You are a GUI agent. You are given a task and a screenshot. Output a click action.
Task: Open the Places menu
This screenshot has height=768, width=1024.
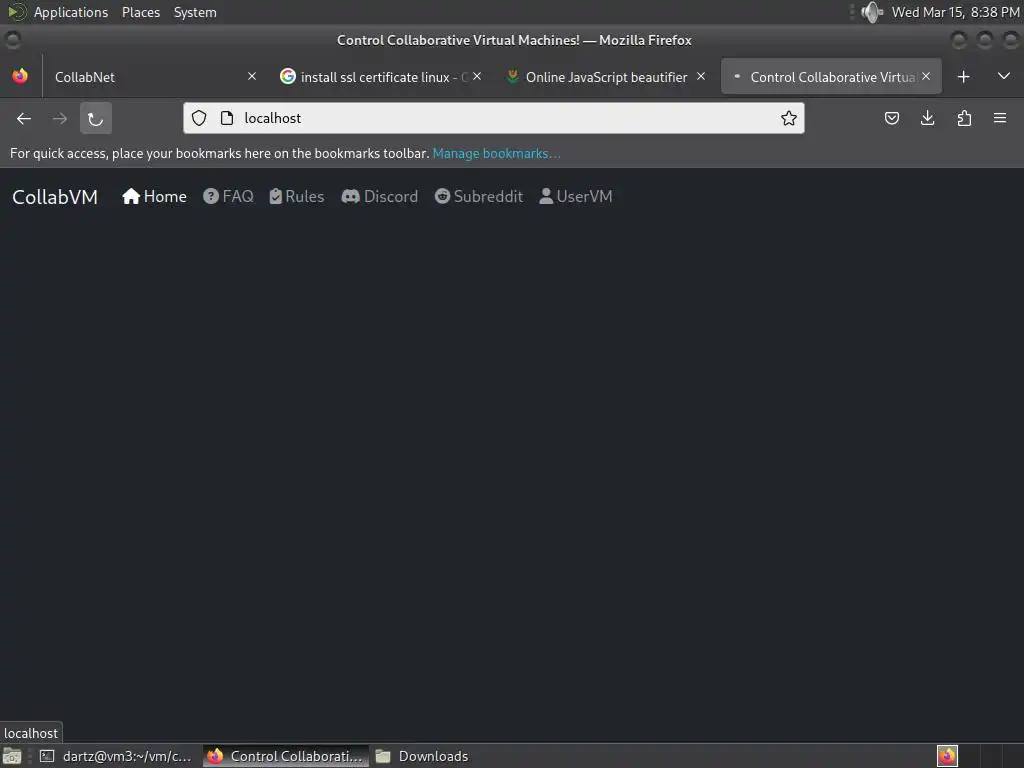coord(140,12)
